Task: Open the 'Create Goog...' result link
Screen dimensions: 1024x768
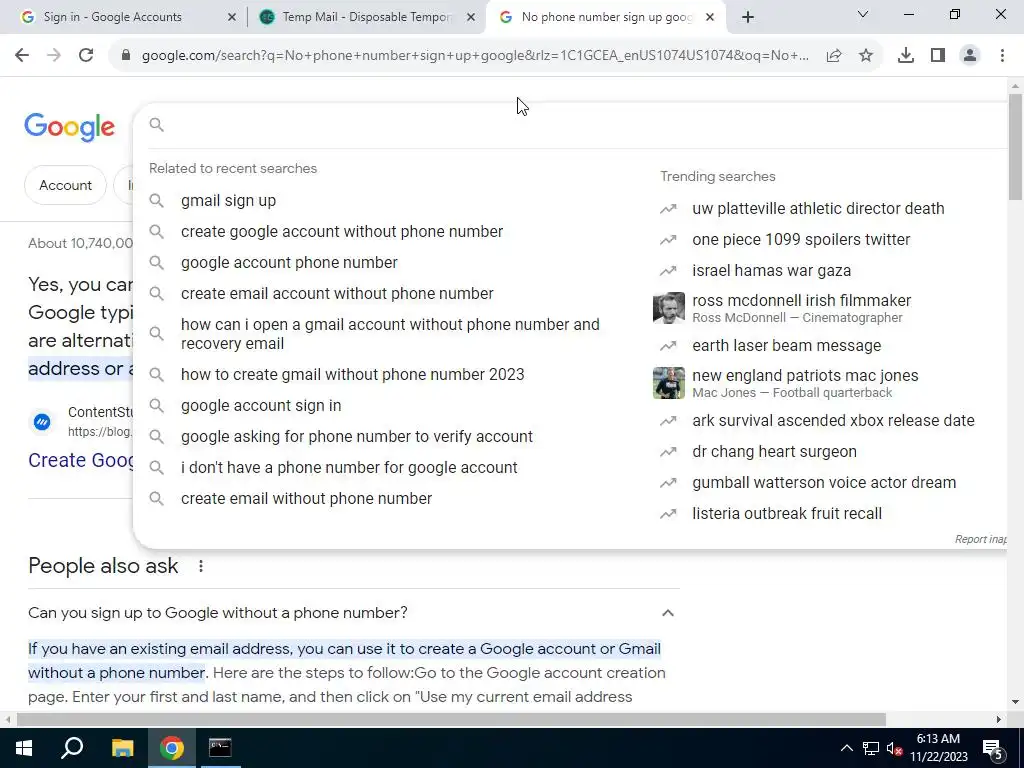Action: pos(80,460)
